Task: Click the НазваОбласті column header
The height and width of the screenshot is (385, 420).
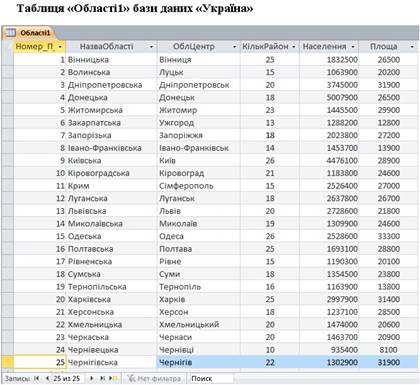Action: click(111, 47)
